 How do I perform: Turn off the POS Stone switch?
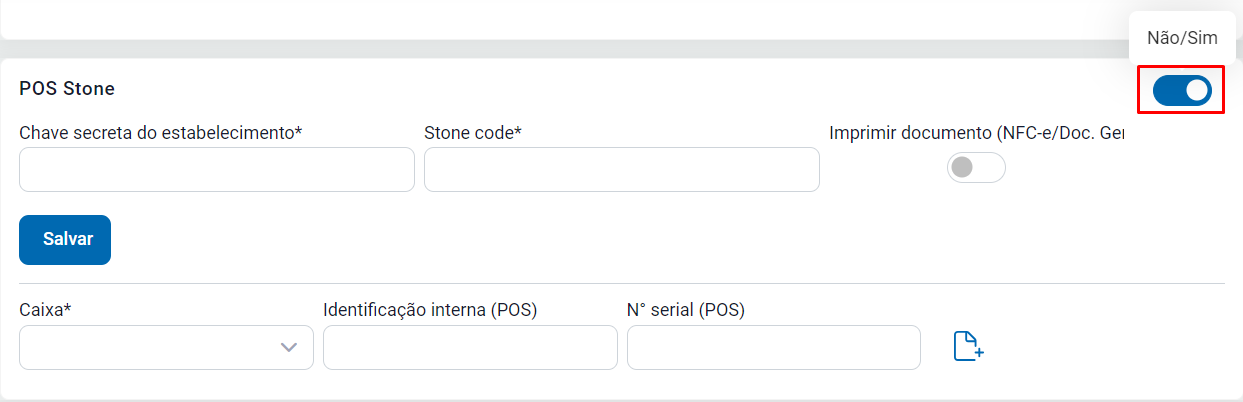click(x=1182, y=91)
